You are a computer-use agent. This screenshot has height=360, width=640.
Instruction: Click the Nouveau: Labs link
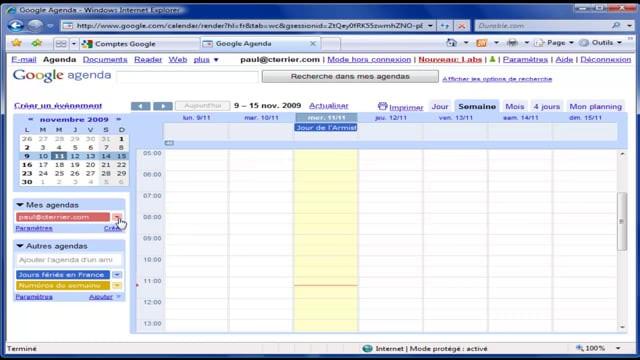point(450,60)
